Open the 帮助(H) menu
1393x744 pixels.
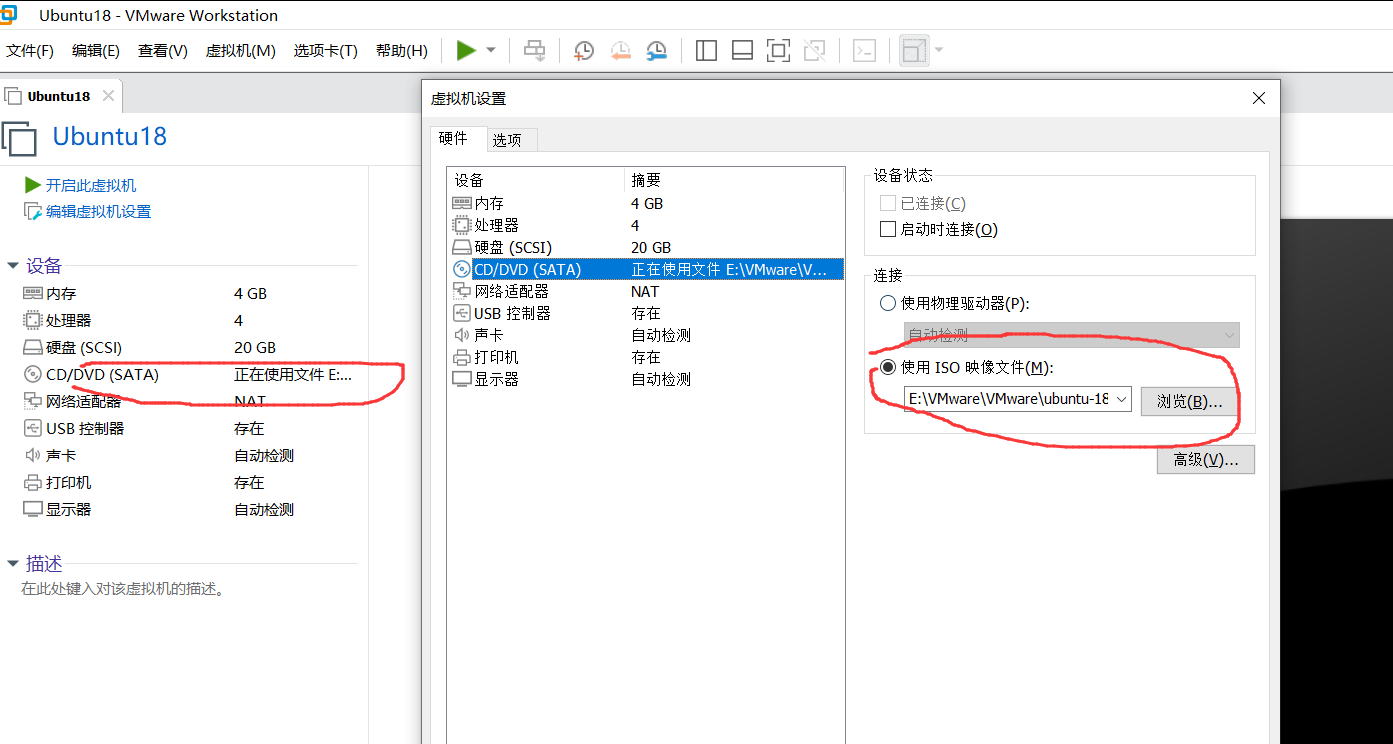[x=402, y=50]
